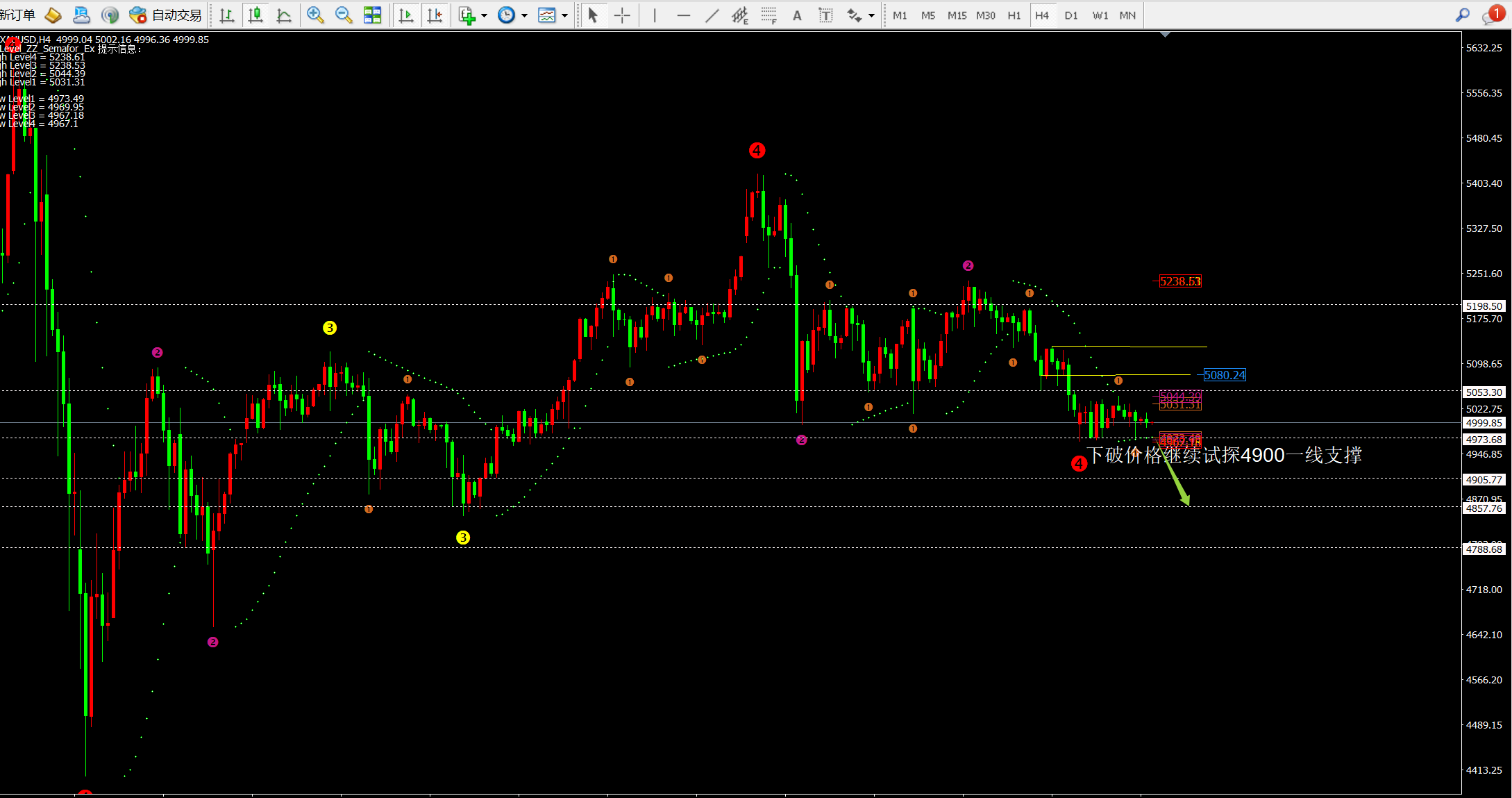The height and width of the screenshot is (798, 1512).
Task: Toggle 自动交易 auto trading button
Action: (x=167, y=15)
